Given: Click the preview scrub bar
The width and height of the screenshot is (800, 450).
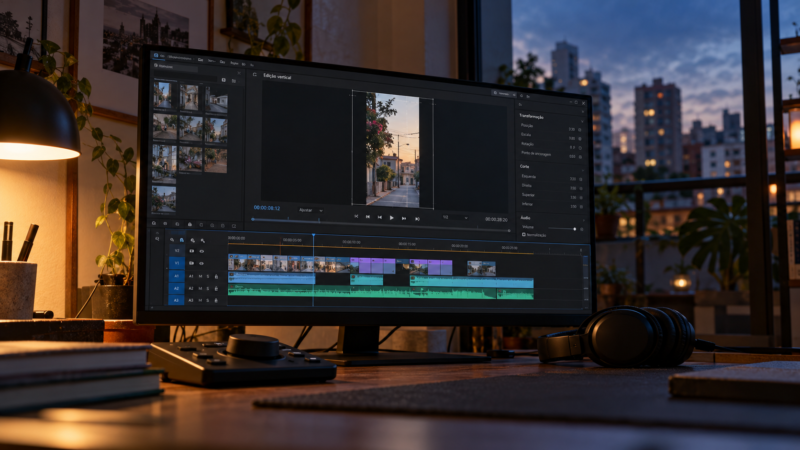Looking at the screenshot, I should click(380, 225).
